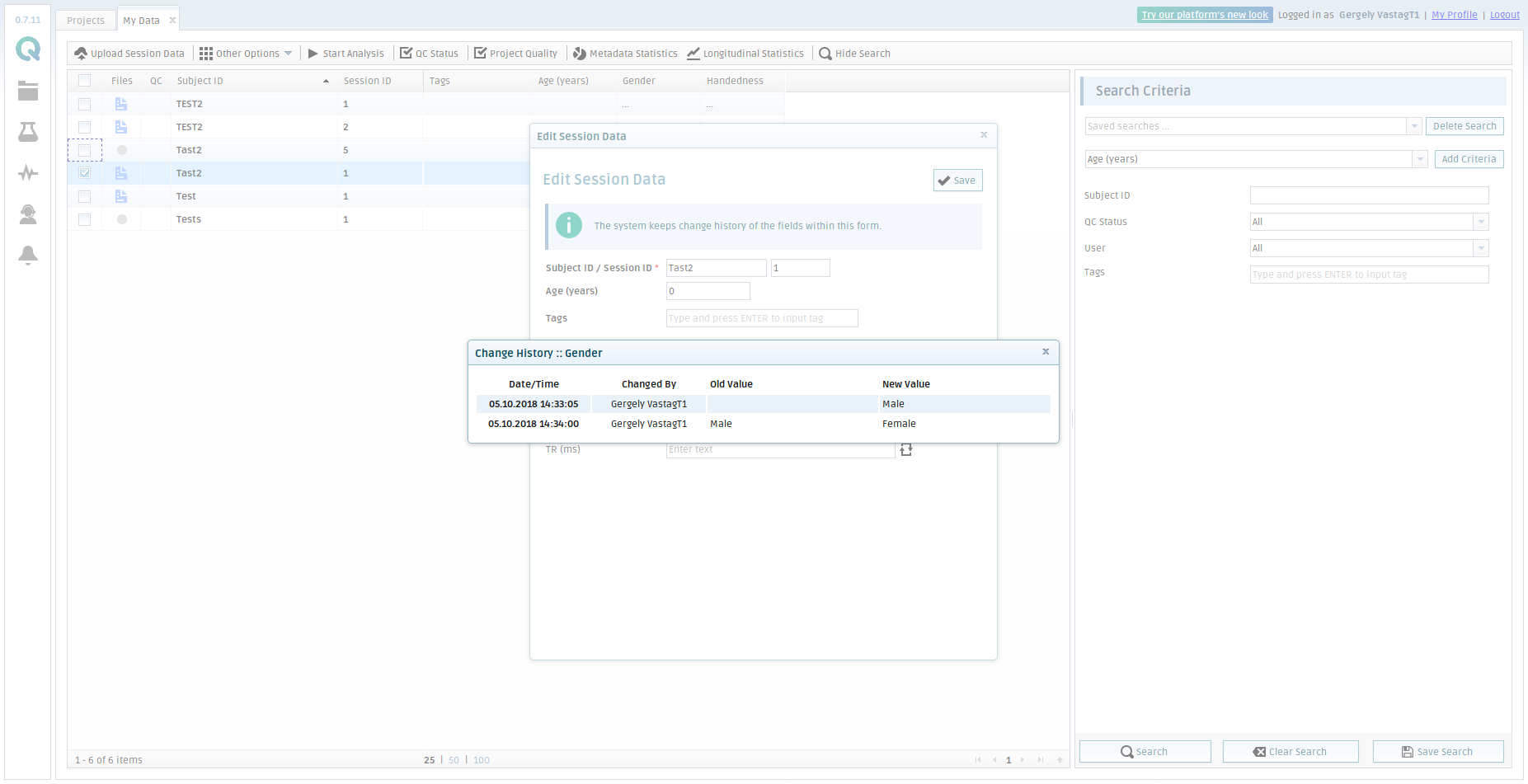Select the My Data tab

point(141,21)
